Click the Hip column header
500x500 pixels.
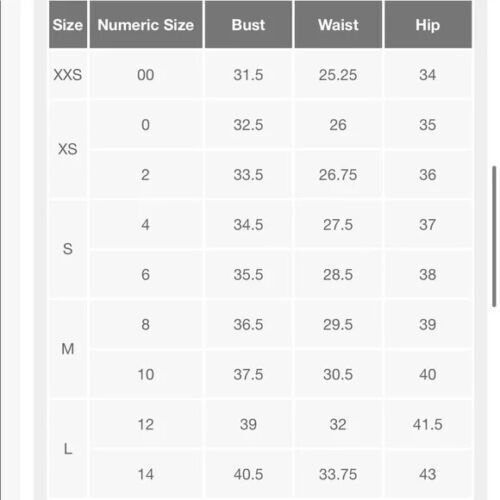coord(428,25)
